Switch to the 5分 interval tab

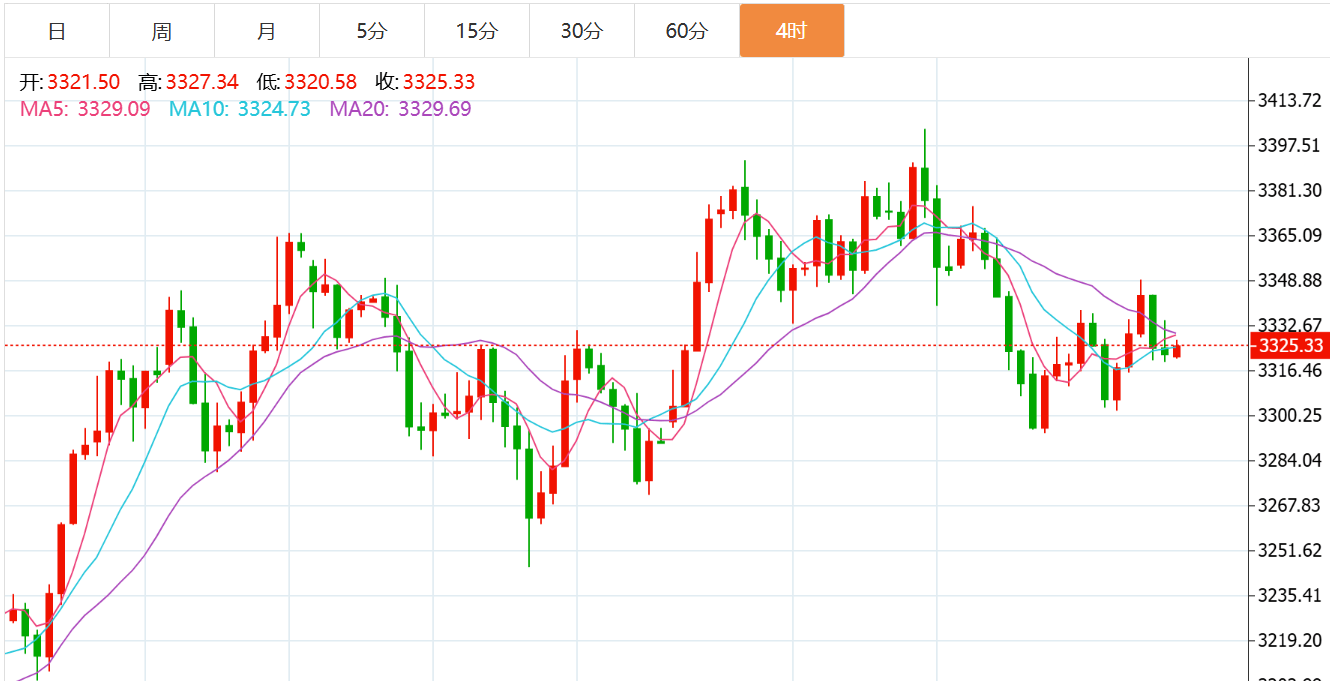[371, 31]
